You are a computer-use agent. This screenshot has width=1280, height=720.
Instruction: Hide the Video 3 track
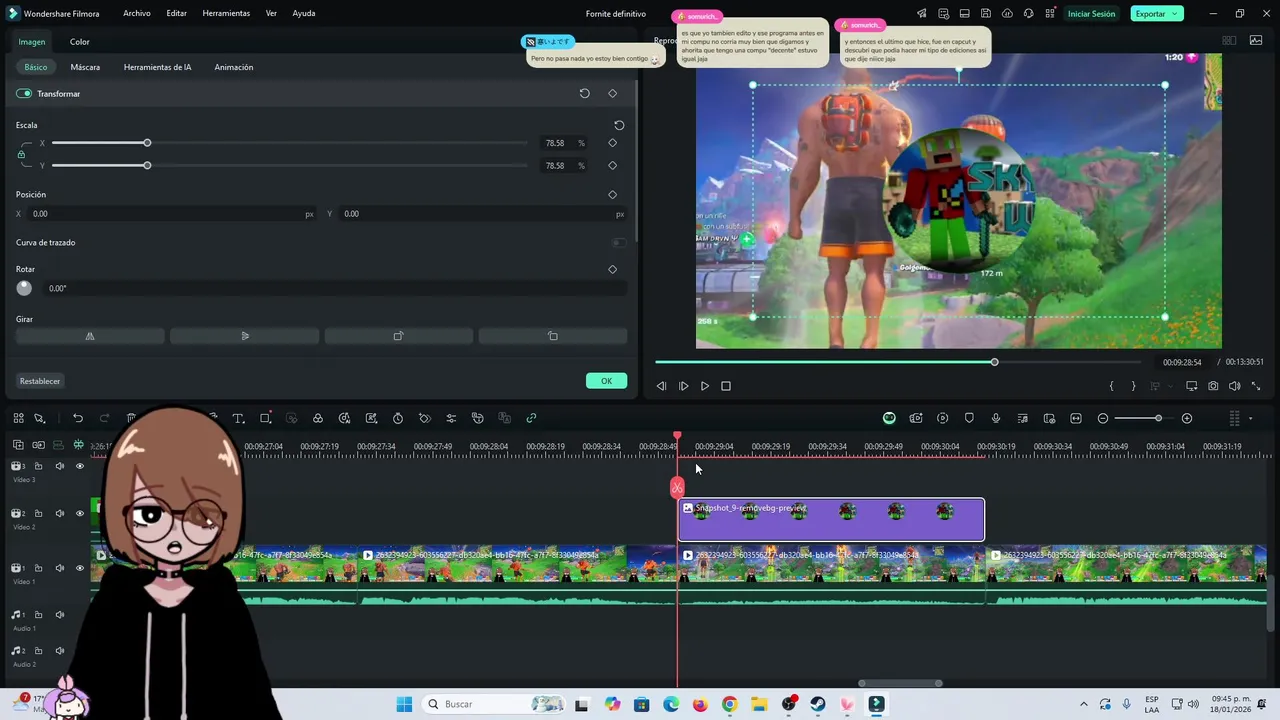(80, 466)
